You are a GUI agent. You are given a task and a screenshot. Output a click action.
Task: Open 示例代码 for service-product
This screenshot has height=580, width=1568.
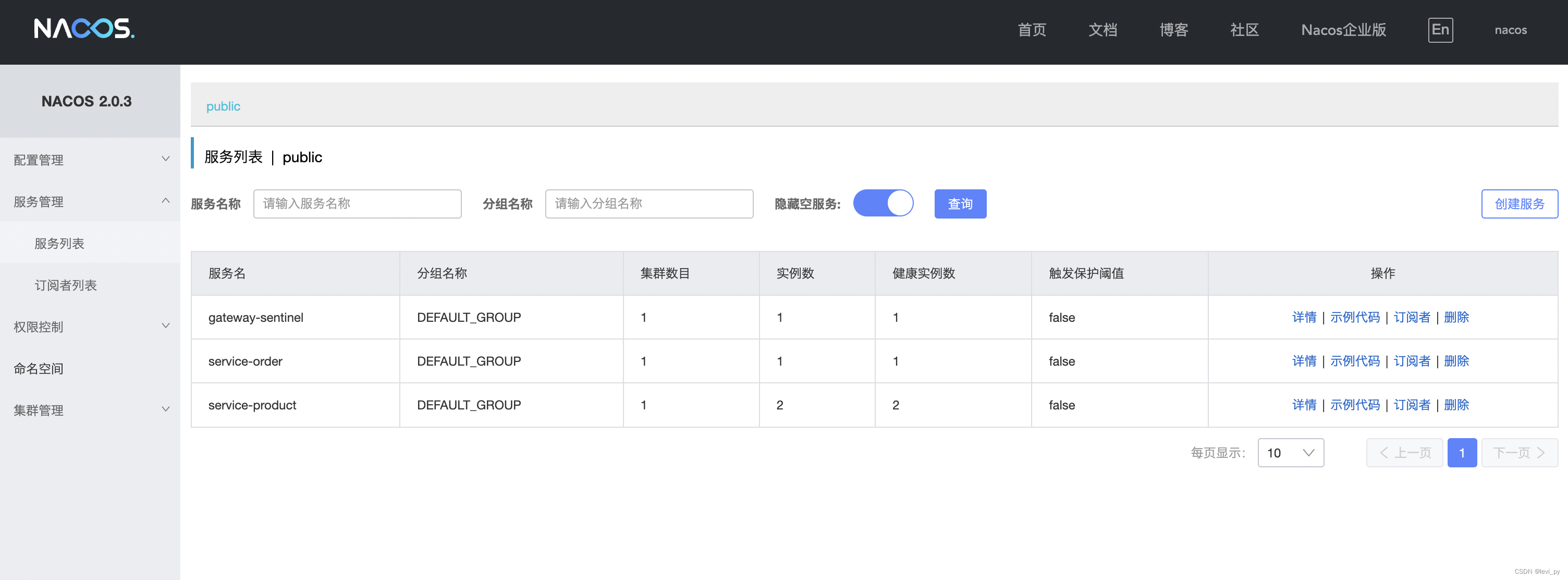tap(1354, 405)
